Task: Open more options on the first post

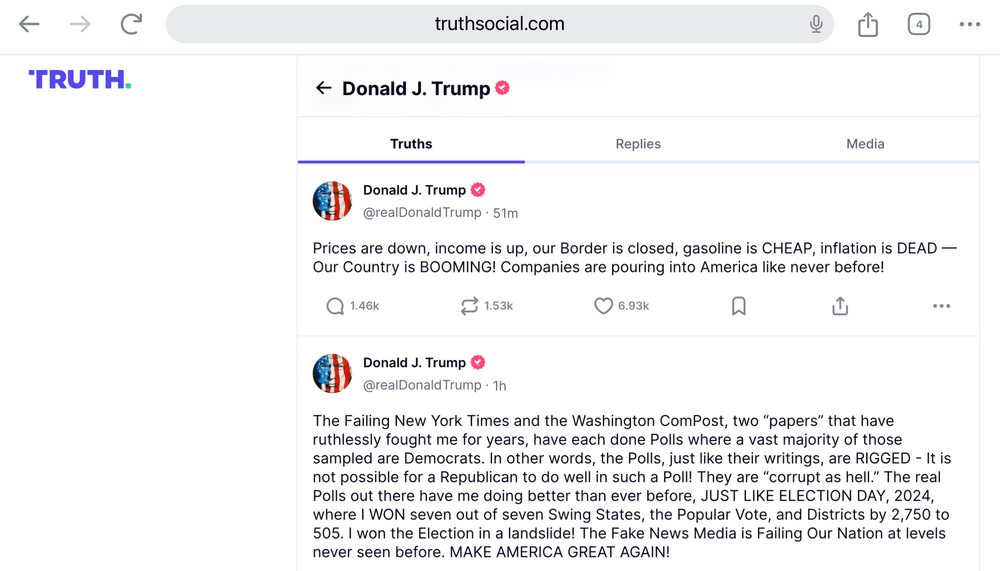Action: tap(941, 306)
